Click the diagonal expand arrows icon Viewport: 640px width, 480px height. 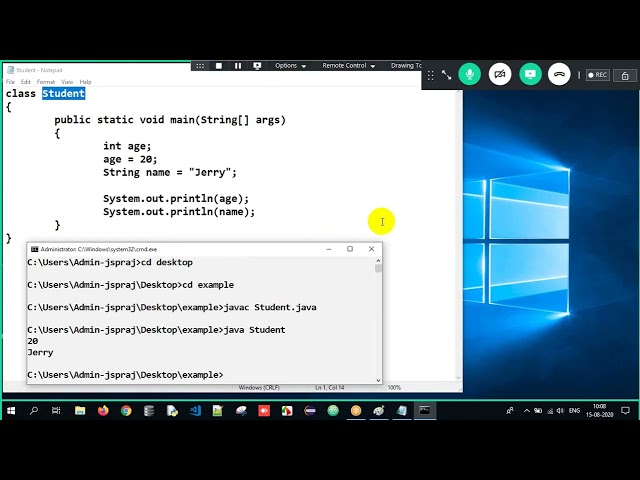point(447,75)
